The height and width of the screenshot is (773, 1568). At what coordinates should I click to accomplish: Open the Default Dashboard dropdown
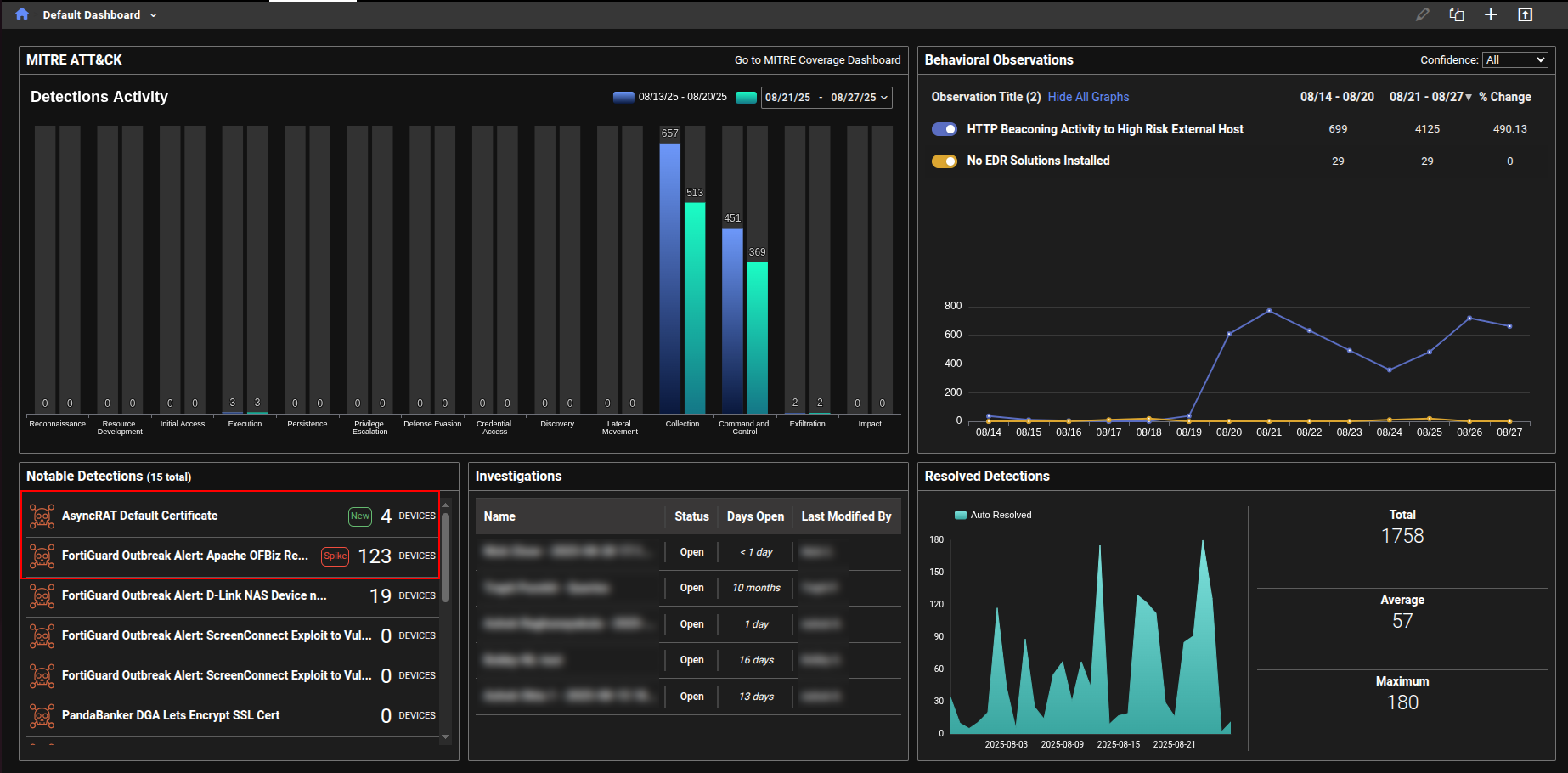point(99,14)
